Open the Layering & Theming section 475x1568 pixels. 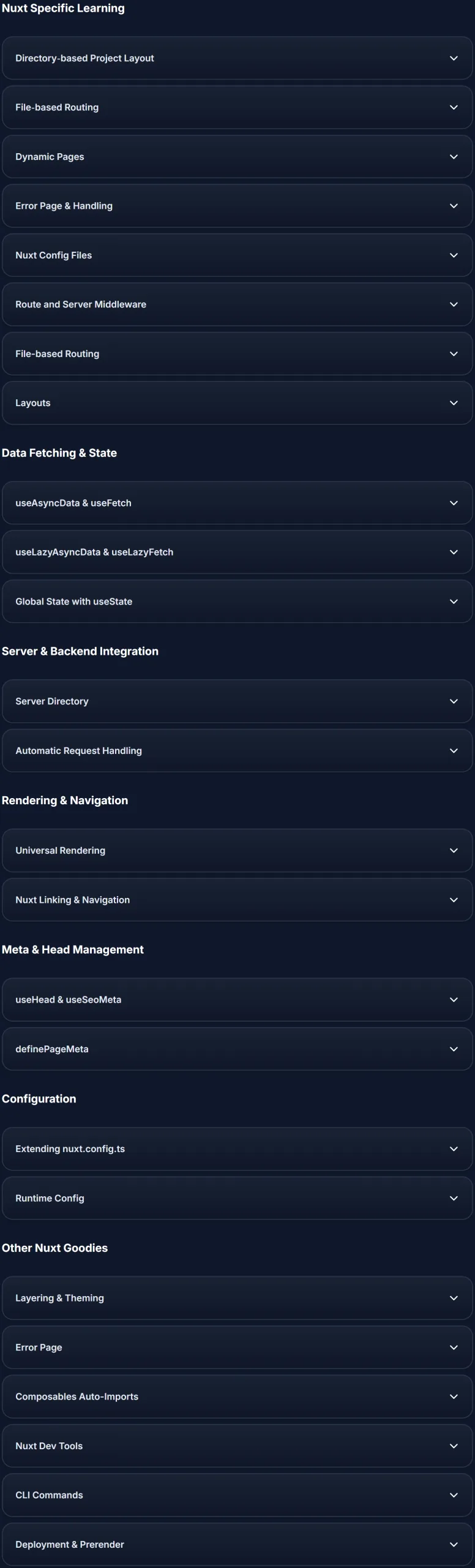237,1298
